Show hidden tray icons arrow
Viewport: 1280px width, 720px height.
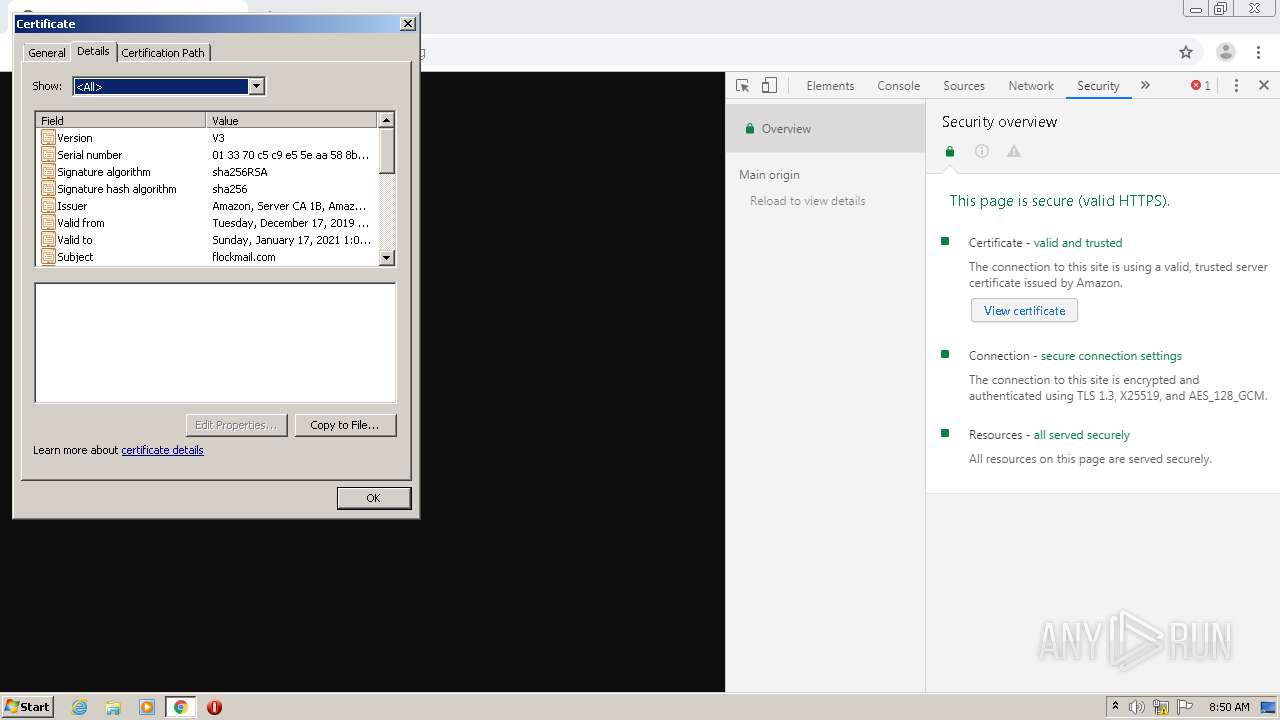pyautogui.click(x=1115, y=706)
